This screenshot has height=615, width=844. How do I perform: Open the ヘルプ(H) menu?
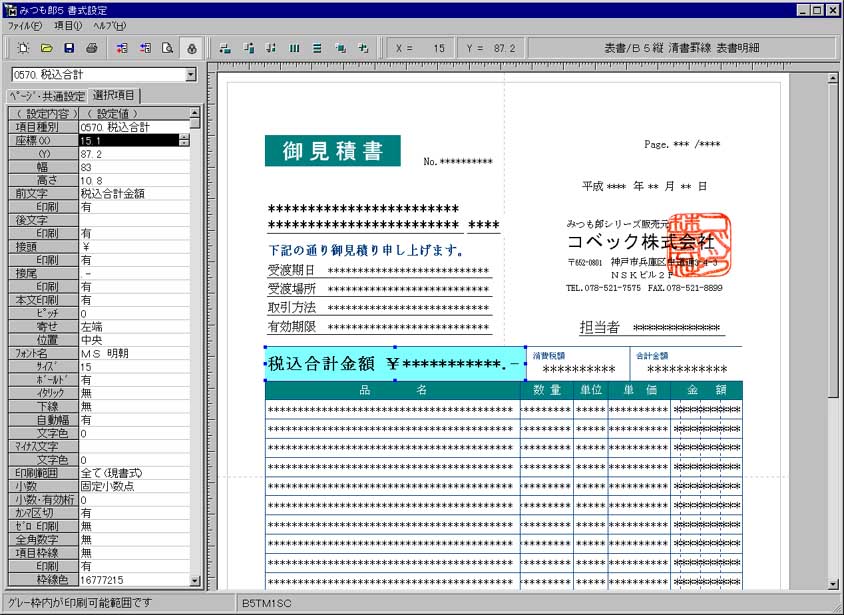click(109, 25)
